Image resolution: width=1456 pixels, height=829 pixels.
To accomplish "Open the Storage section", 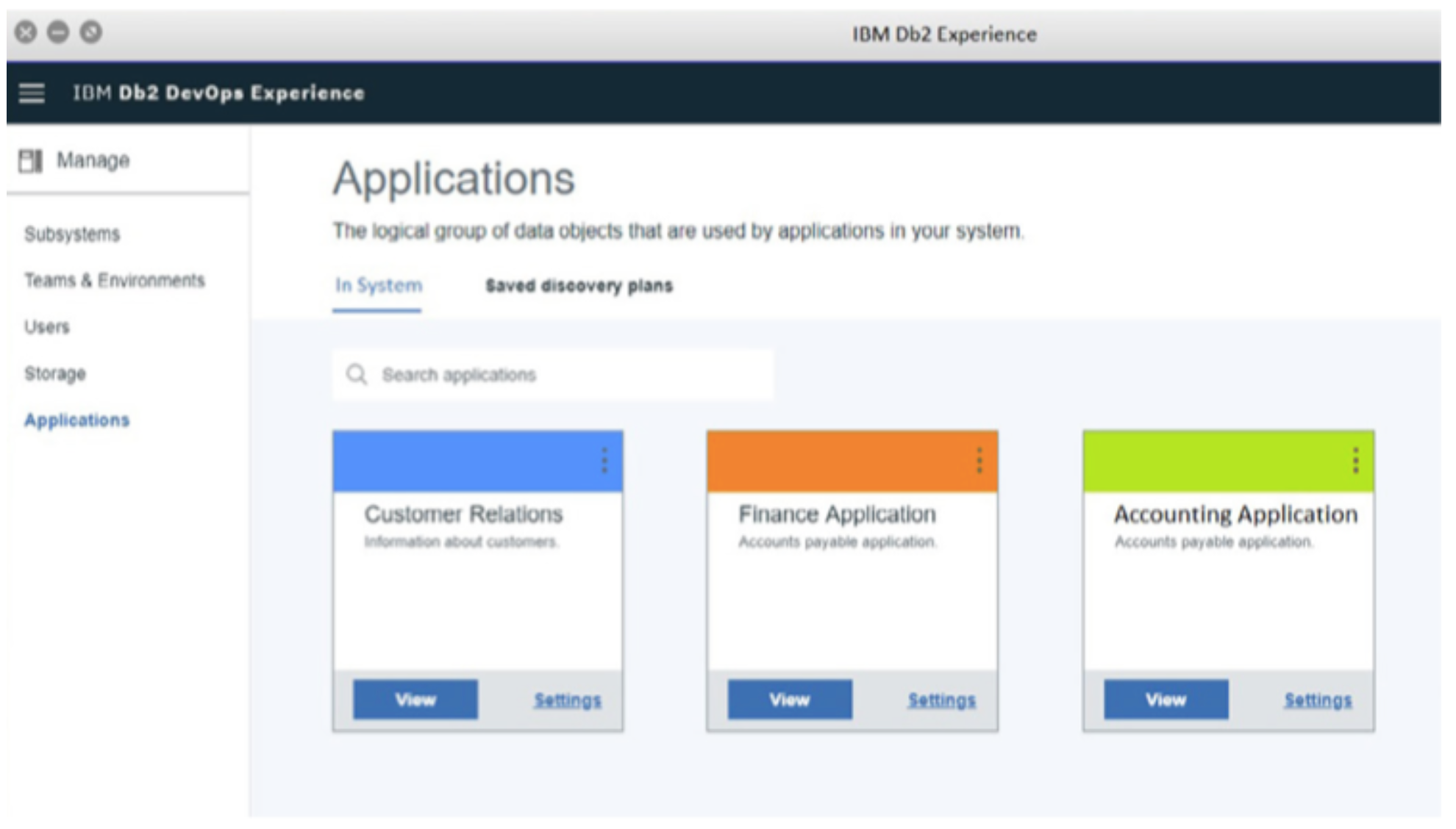I will click(x=55, y=374).
